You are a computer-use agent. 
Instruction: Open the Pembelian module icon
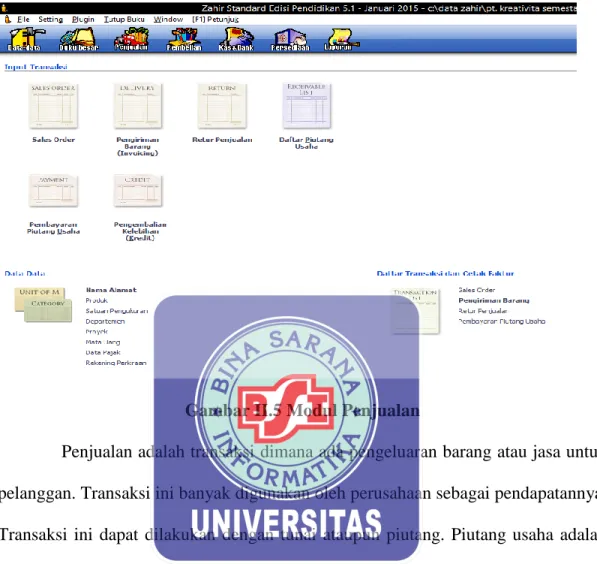(184, 39)
